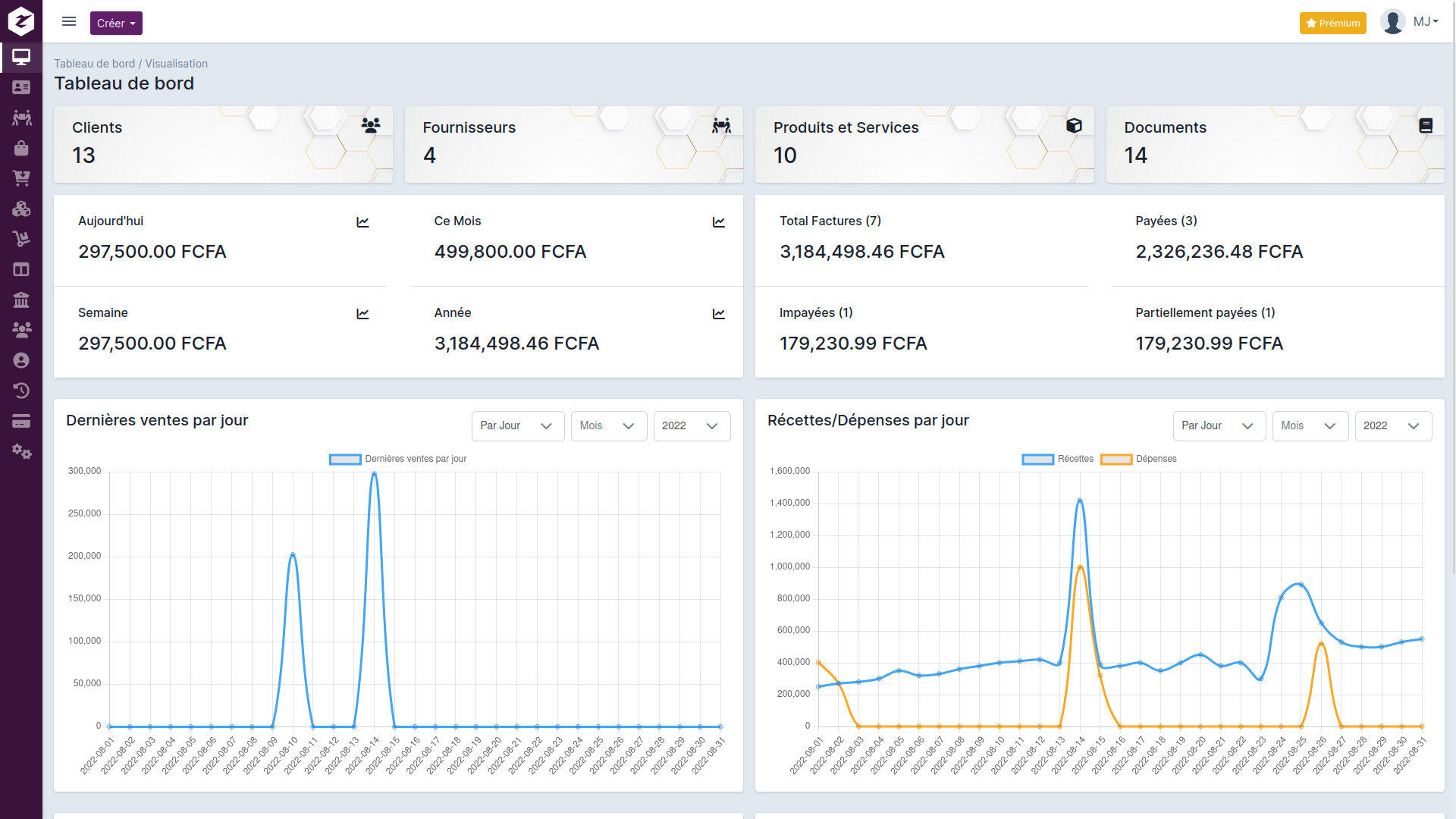Open the shopping bag sidebar icon
The width and height of the screenshot is (1456, 819).
(21, 148)
